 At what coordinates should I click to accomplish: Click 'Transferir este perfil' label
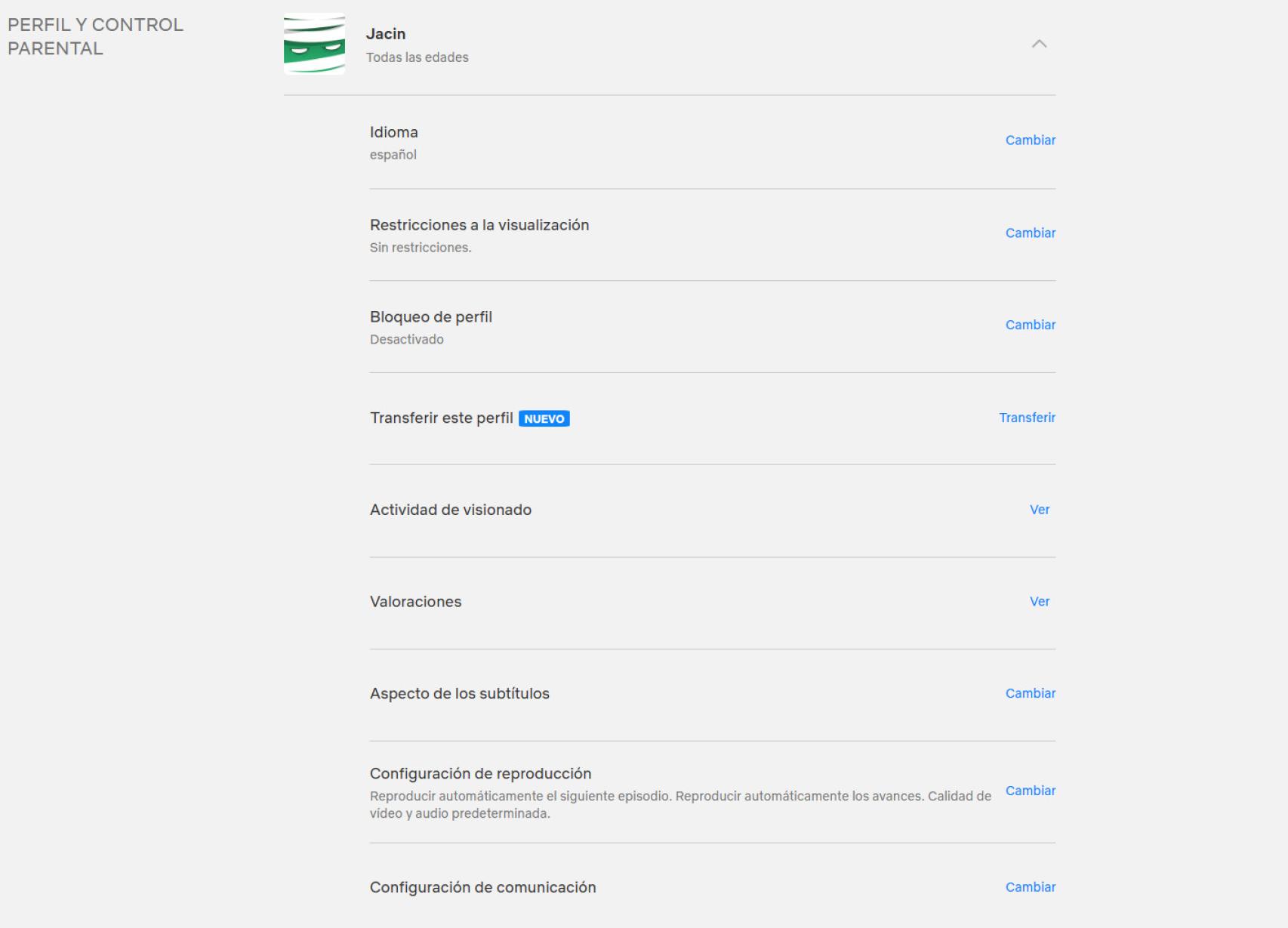441,418
